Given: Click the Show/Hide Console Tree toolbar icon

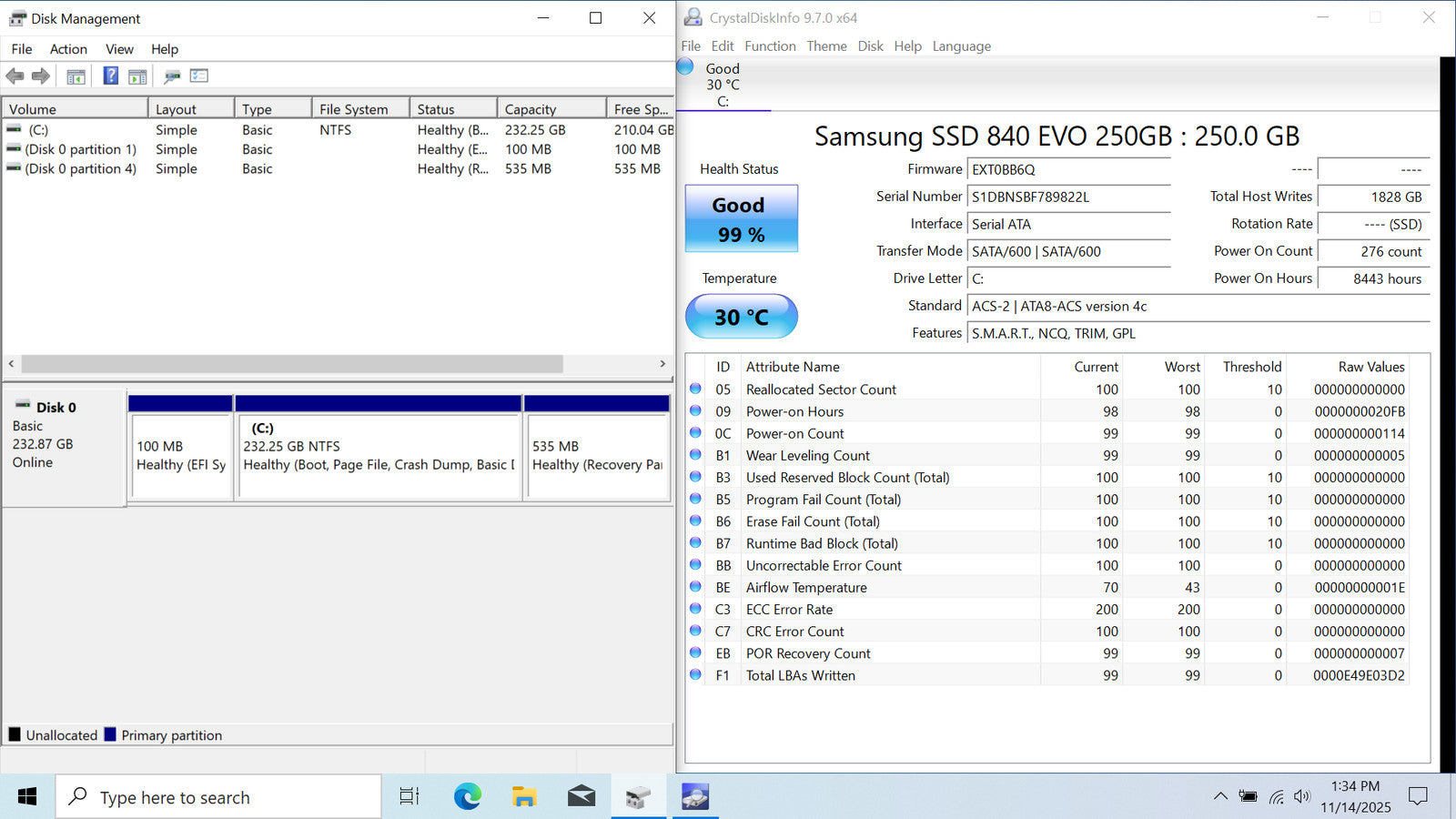Looking at the screenshot, I should 76,76.
